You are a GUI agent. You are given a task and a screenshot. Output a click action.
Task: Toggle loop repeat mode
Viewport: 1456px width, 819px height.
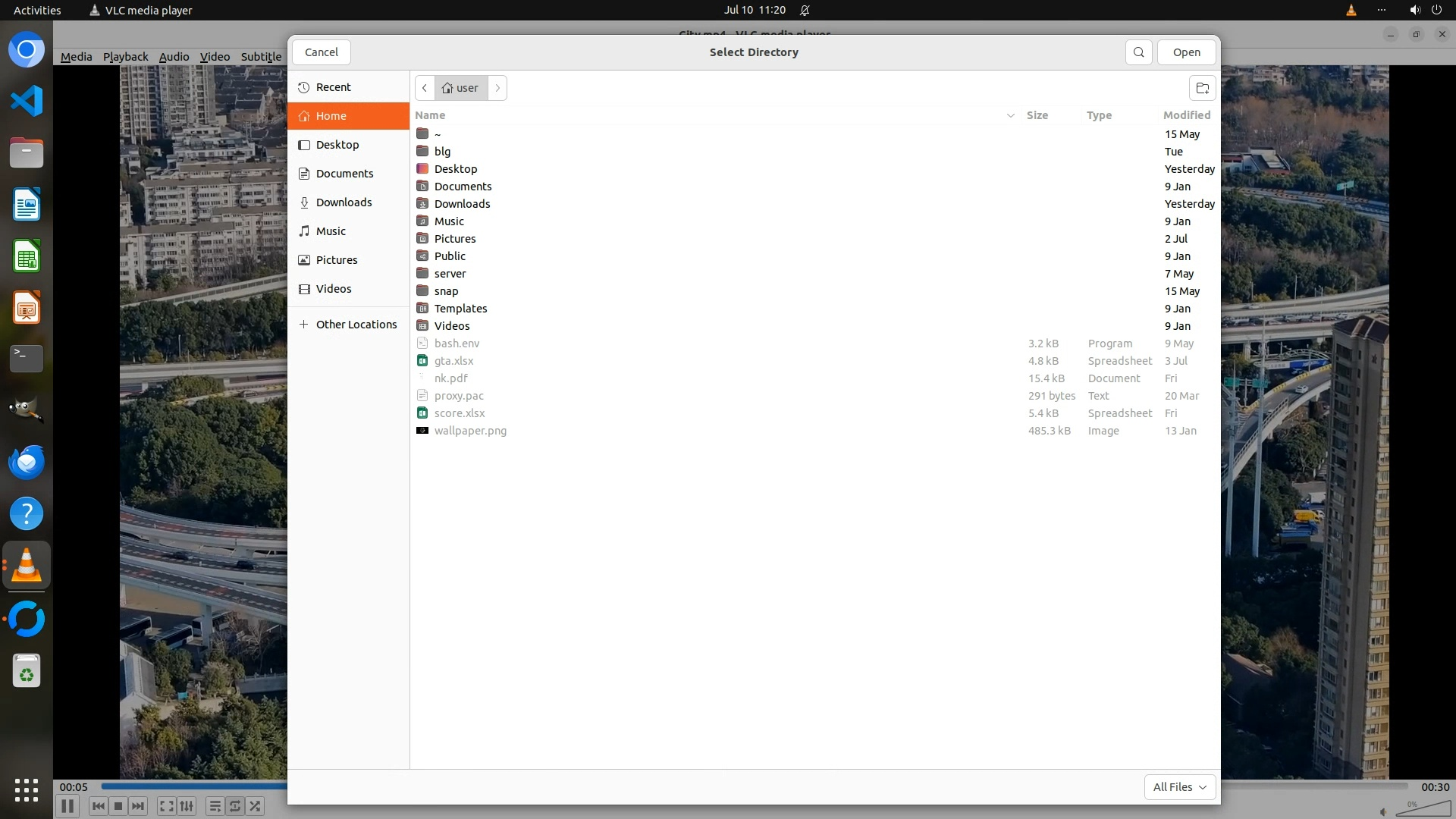(235, 806)
